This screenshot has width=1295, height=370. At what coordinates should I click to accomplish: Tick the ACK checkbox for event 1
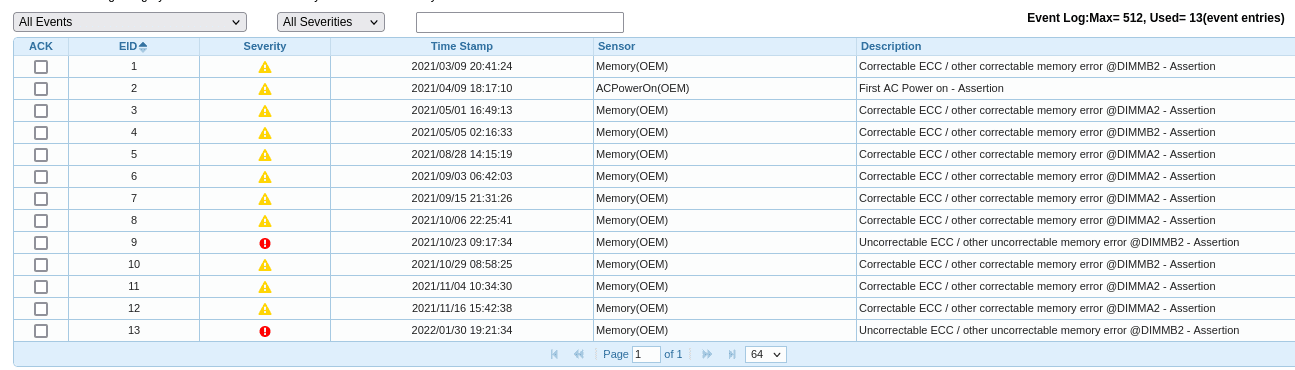tap(41, 67)
